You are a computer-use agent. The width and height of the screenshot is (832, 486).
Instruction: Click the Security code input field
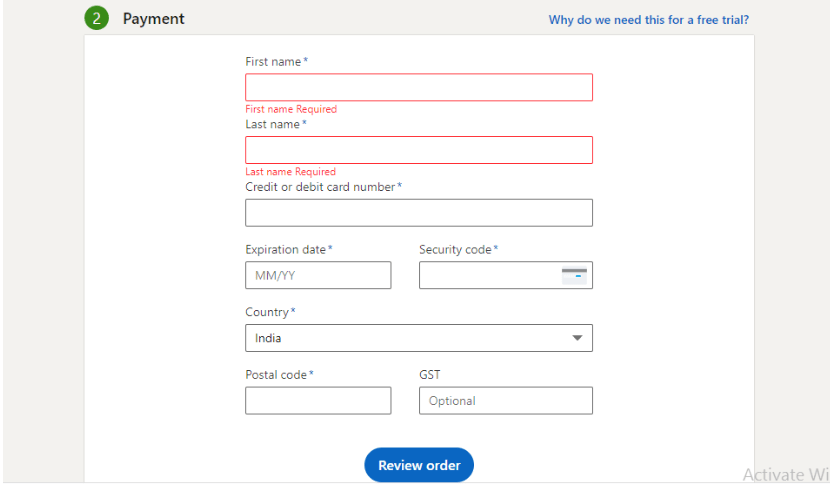click(506, 275)
